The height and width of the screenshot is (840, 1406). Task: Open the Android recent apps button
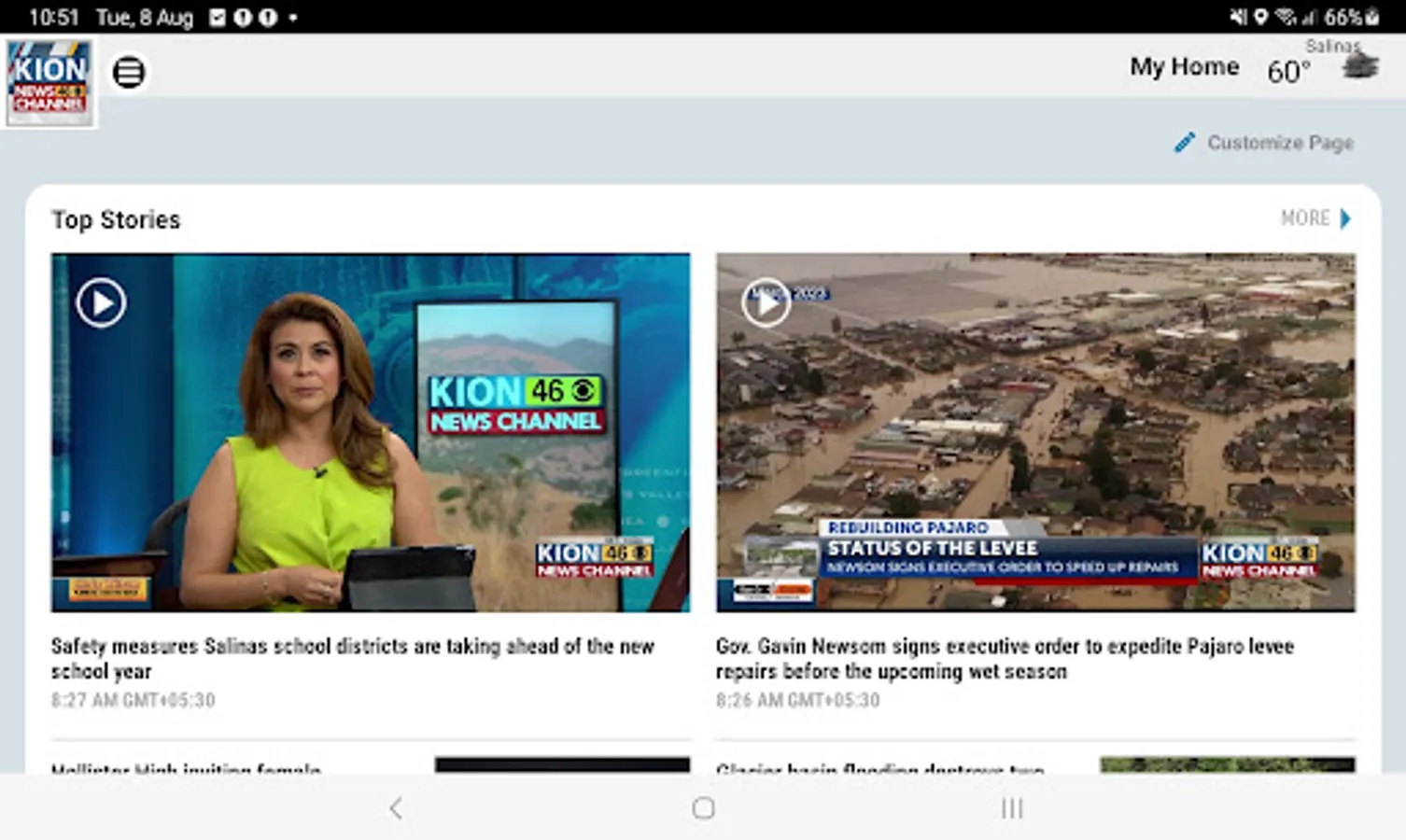[x=1012, y=808]
